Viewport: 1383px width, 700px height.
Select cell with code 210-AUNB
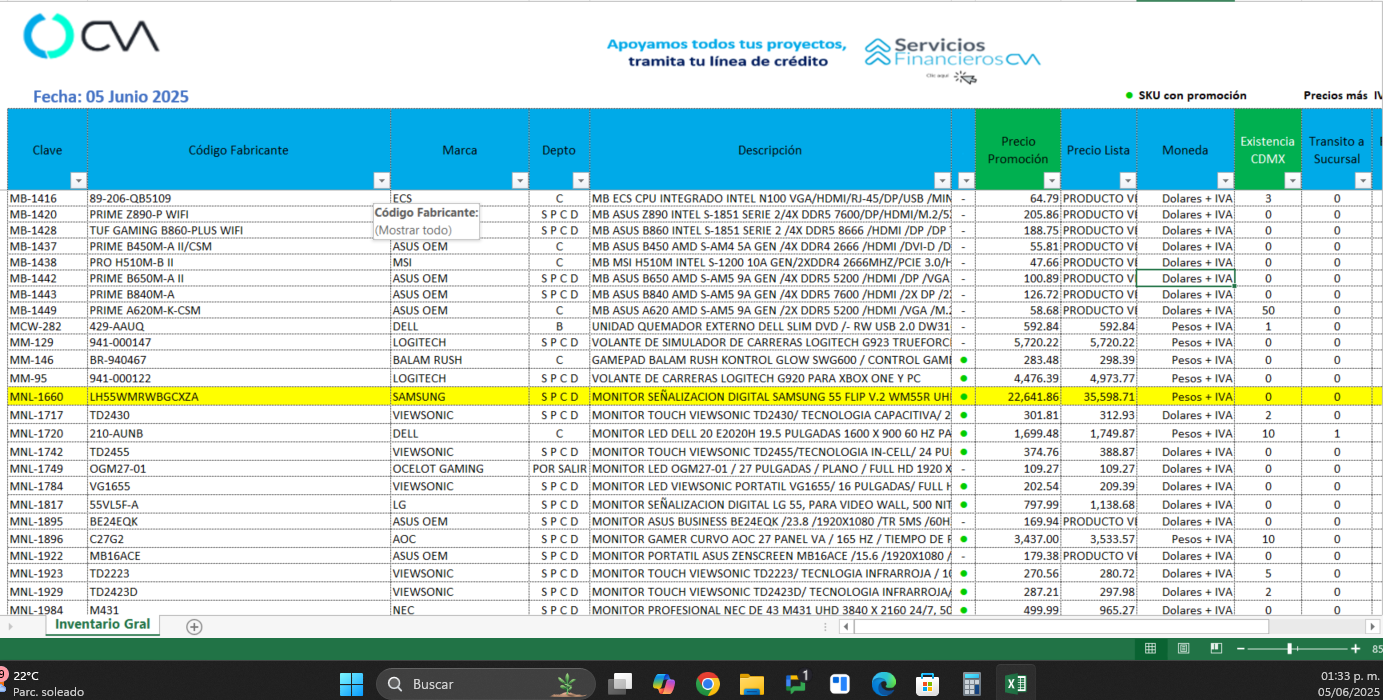click(239, 433)
